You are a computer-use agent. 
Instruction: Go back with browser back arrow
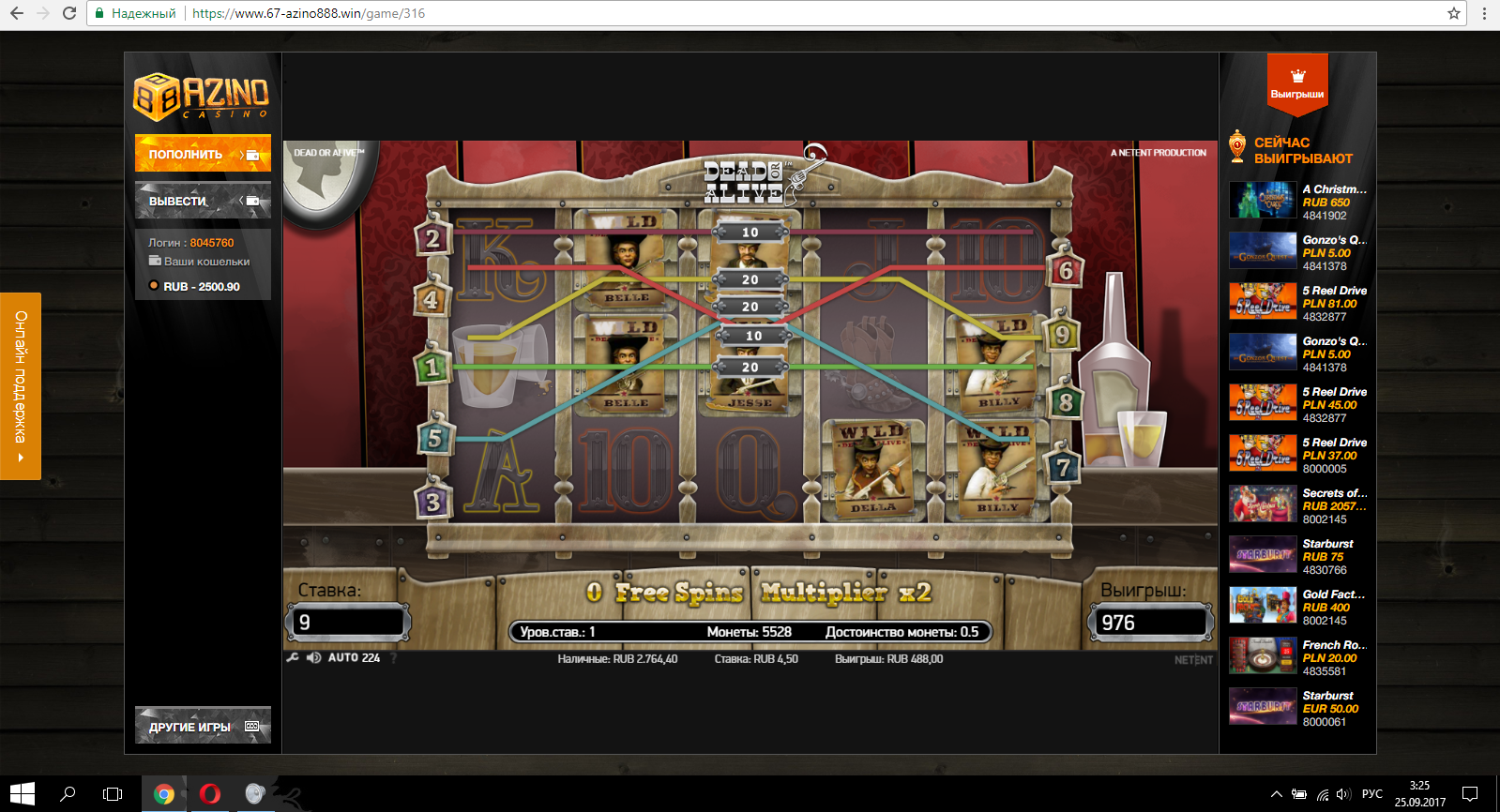tap(17, 13)
